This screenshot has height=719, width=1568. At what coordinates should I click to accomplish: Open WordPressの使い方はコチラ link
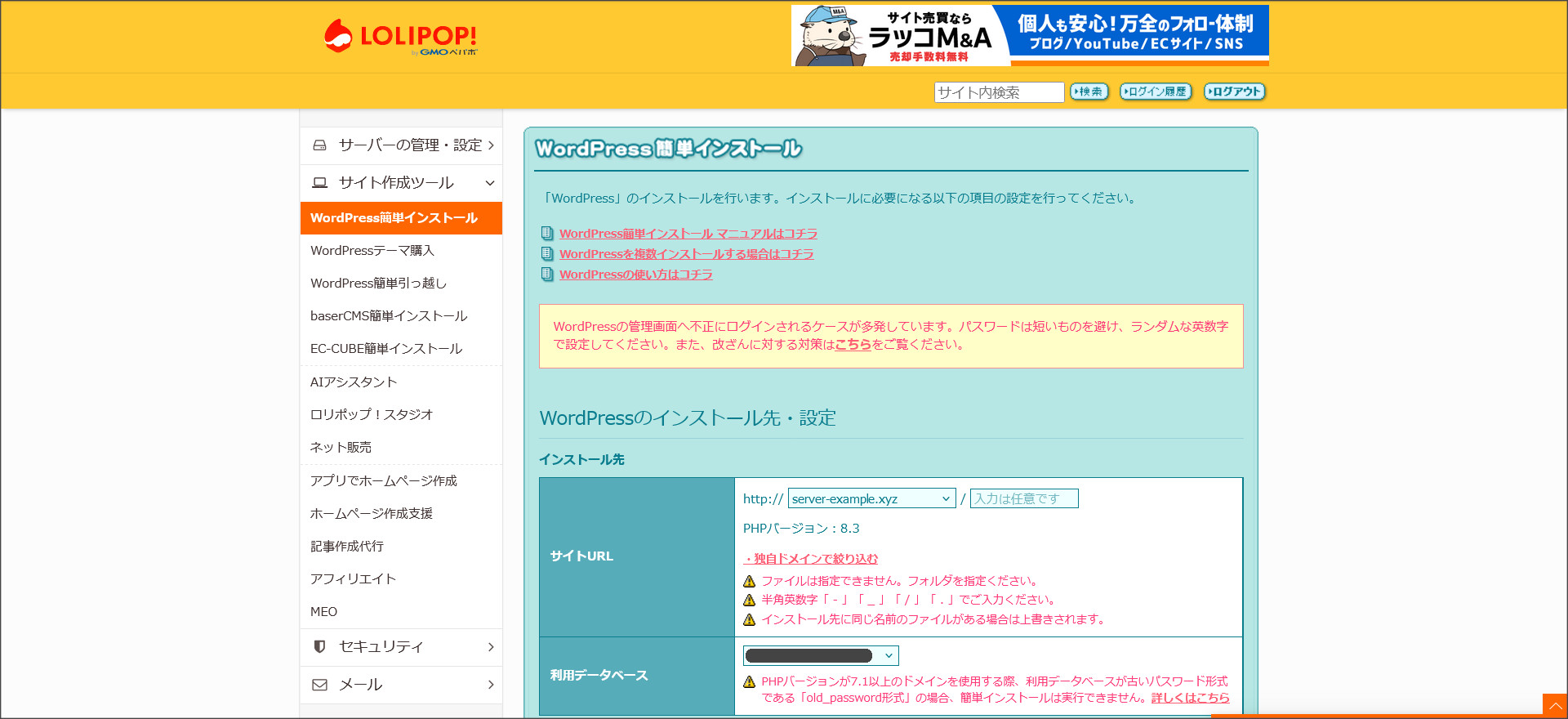636,275
